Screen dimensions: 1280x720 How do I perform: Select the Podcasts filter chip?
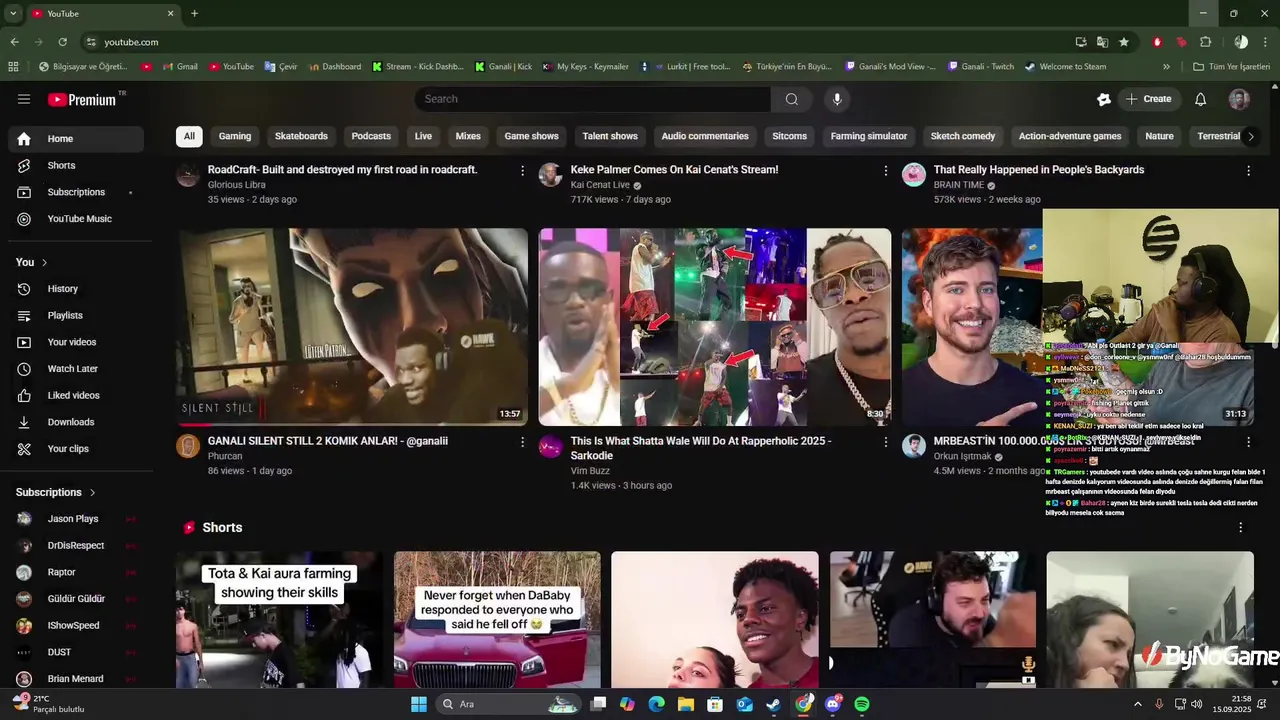click(x=371, y=136)
